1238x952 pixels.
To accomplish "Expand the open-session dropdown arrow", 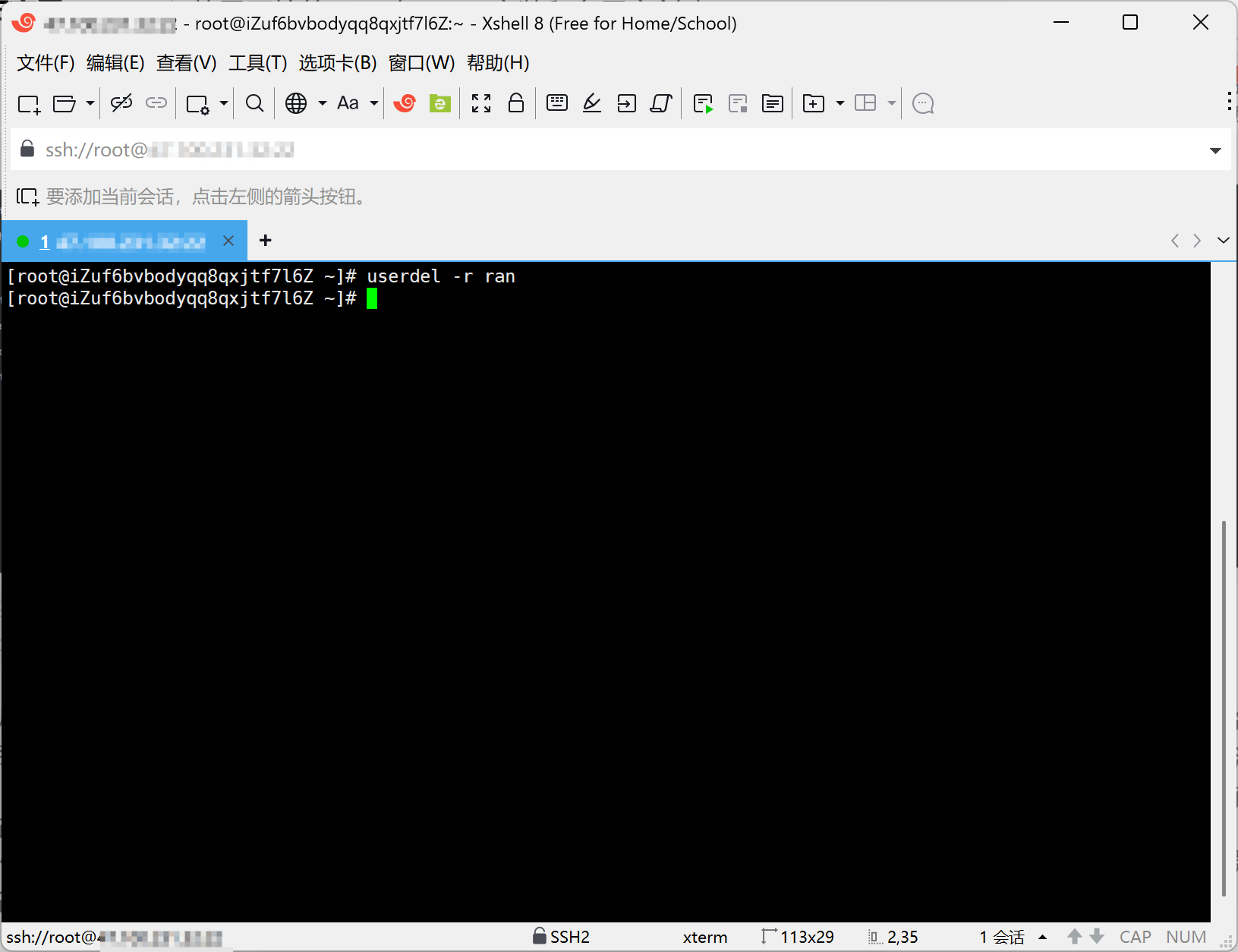I will click(x=89, y=103).
